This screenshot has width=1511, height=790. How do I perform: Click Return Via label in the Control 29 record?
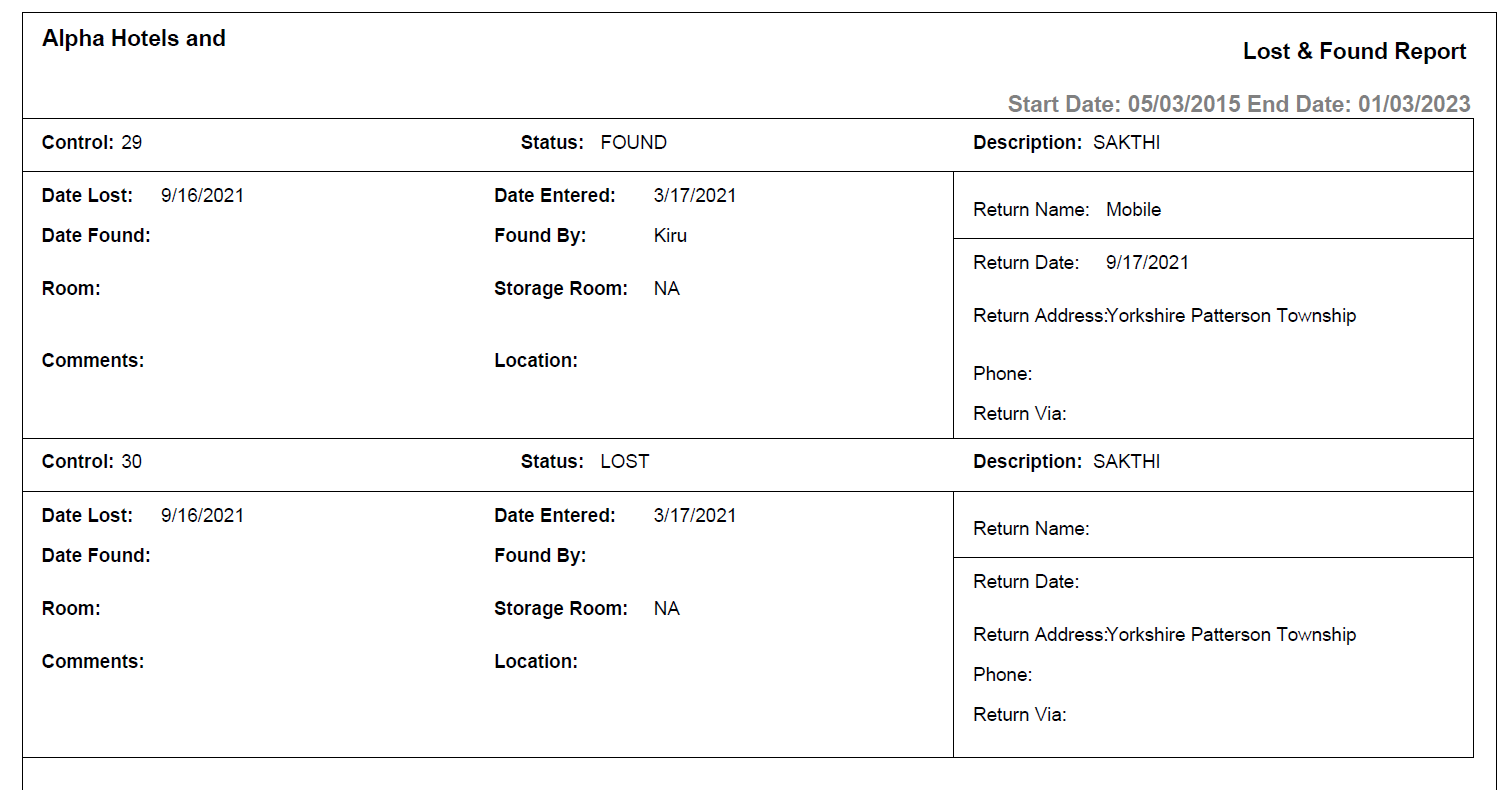[1019, 414]
